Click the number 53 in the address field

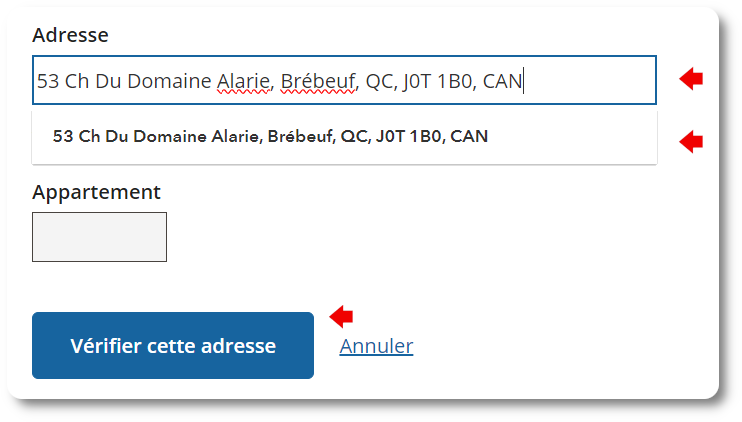pyautogui.click(x=48, y=81)
